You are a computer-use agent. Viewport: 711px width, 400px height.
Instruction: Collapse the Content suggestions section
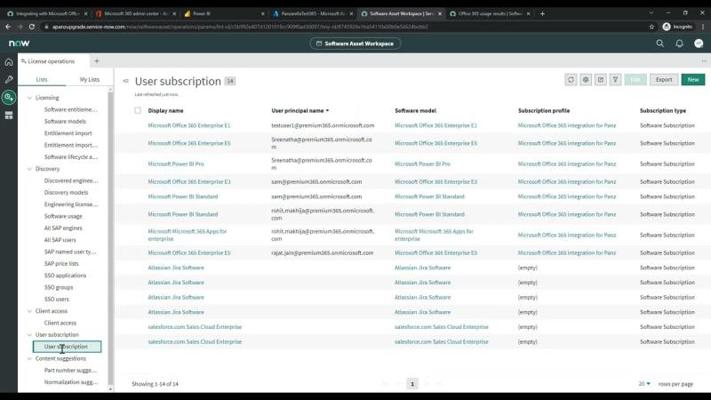coord(29,358)
